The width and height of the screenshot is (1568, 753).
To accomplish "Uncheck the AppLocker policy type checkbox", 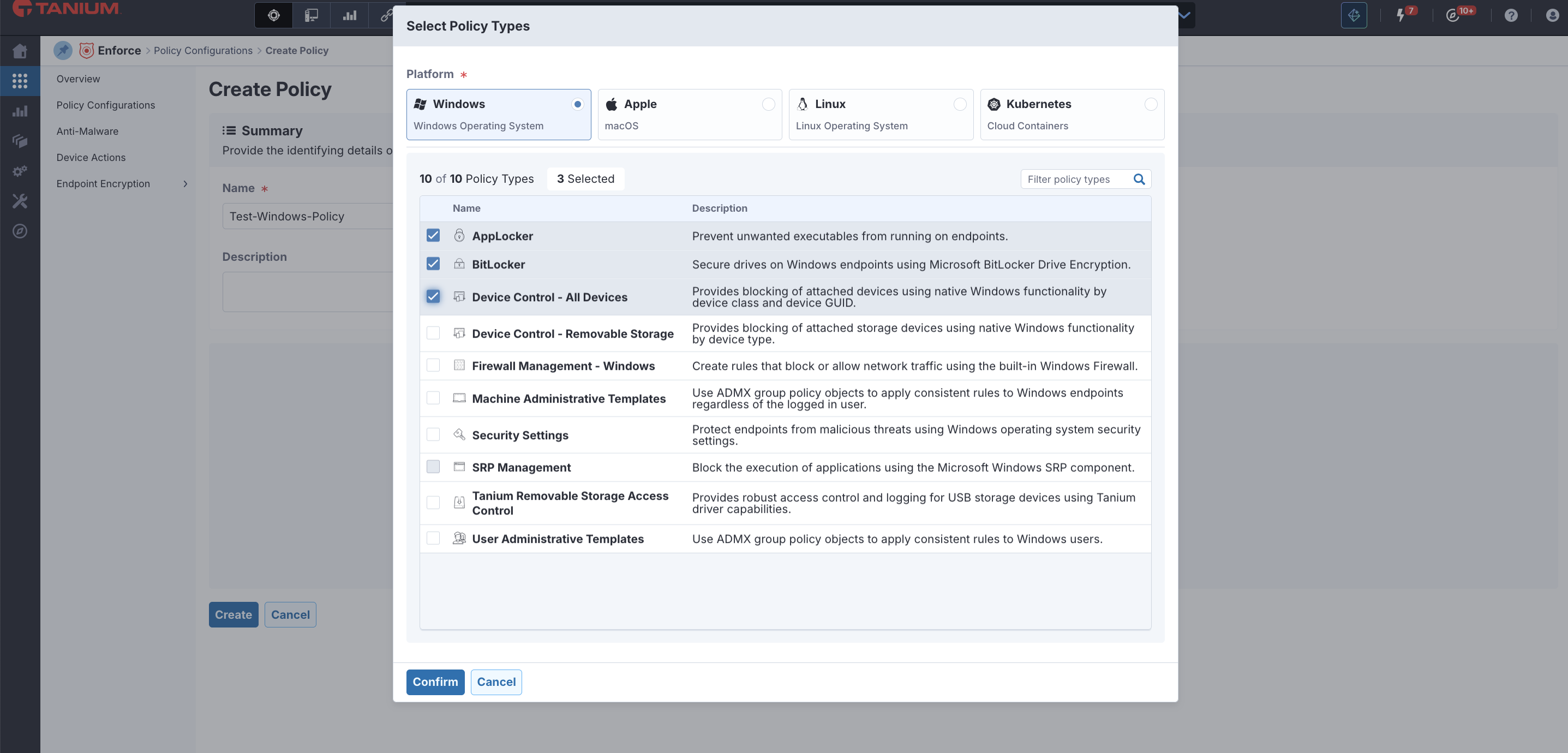I will point(433,236).
